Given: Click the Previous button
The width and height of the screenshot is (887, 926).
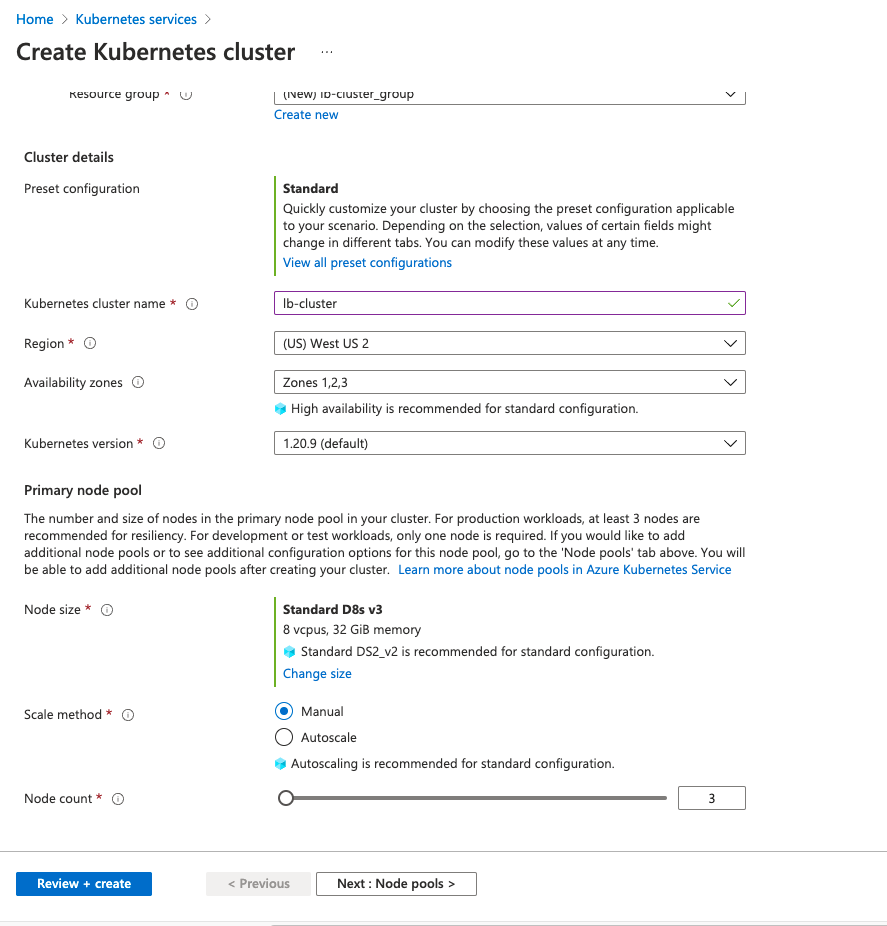Looking at the screenshot, I should coord(259,884).
